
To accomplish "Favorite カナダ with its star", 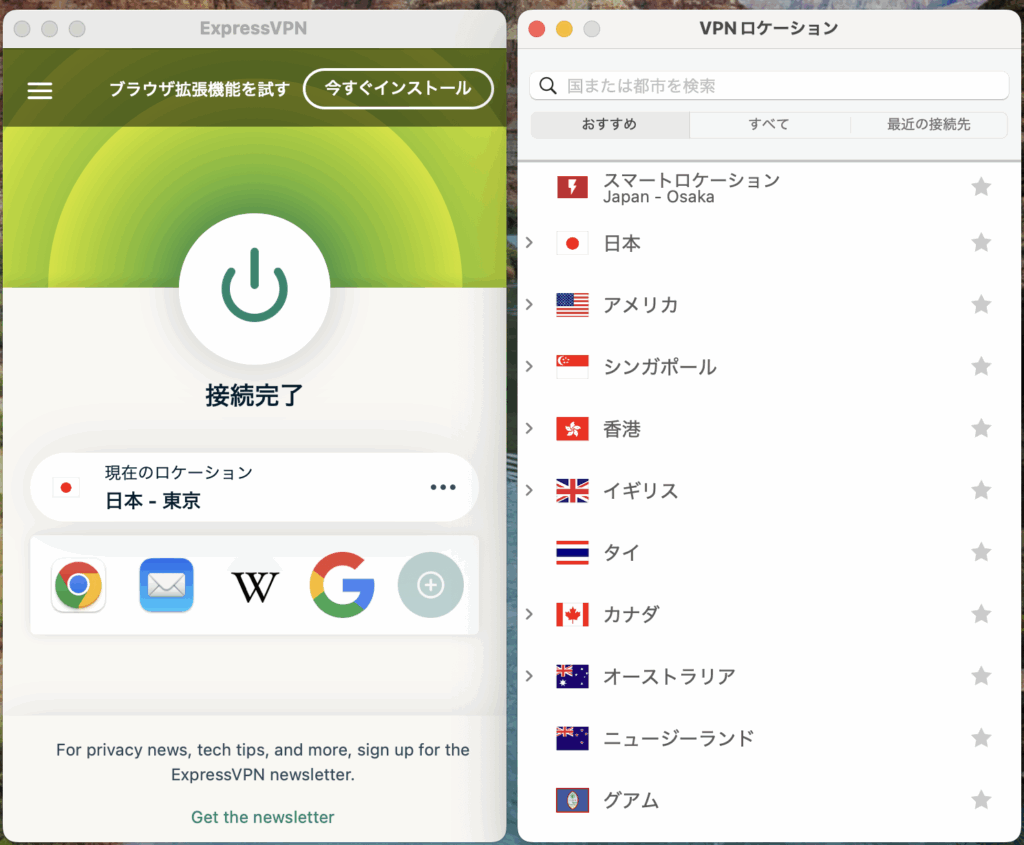I will (x=981, y=614).
